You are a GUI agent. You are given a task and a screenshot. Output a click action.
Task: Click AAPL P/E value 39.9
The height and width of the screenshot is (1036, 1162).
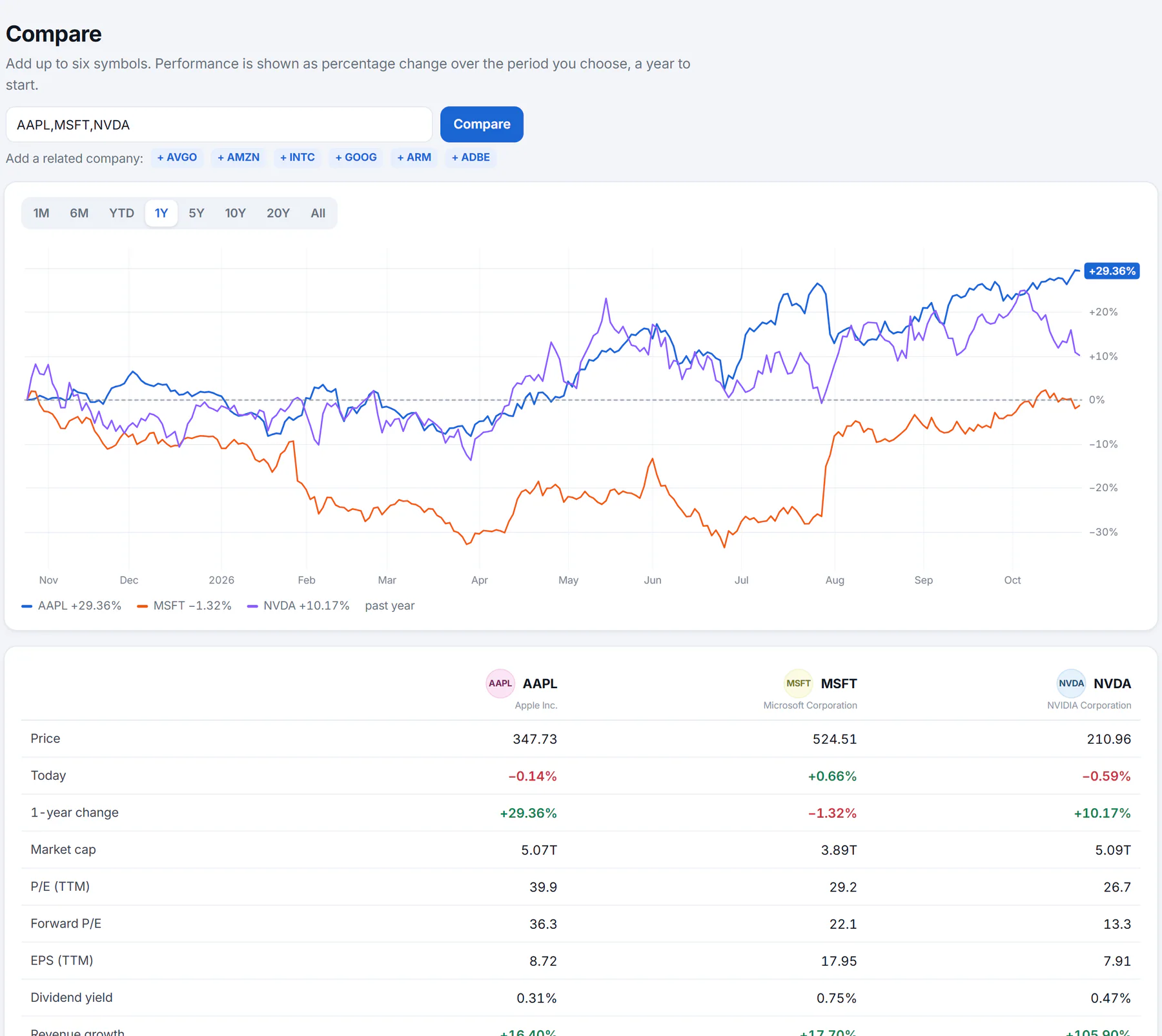tap(543, 887)
